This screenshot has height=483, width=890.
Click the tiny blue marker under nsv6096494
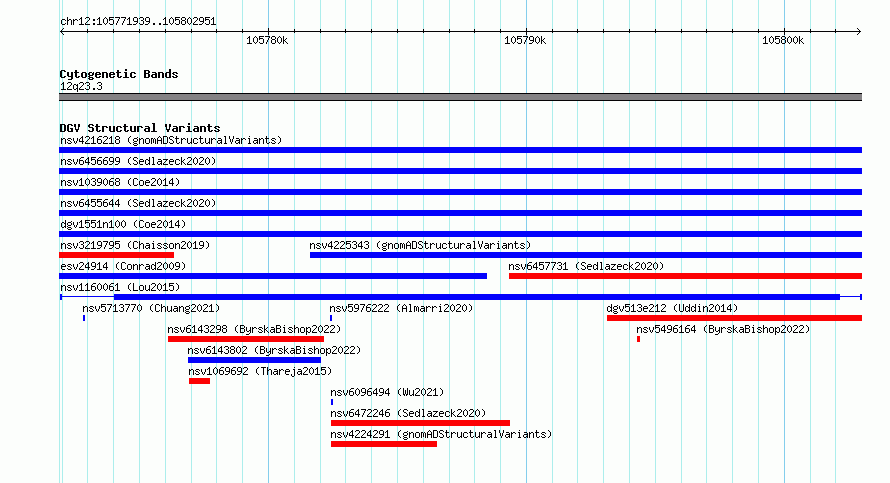tap(332, 402)
